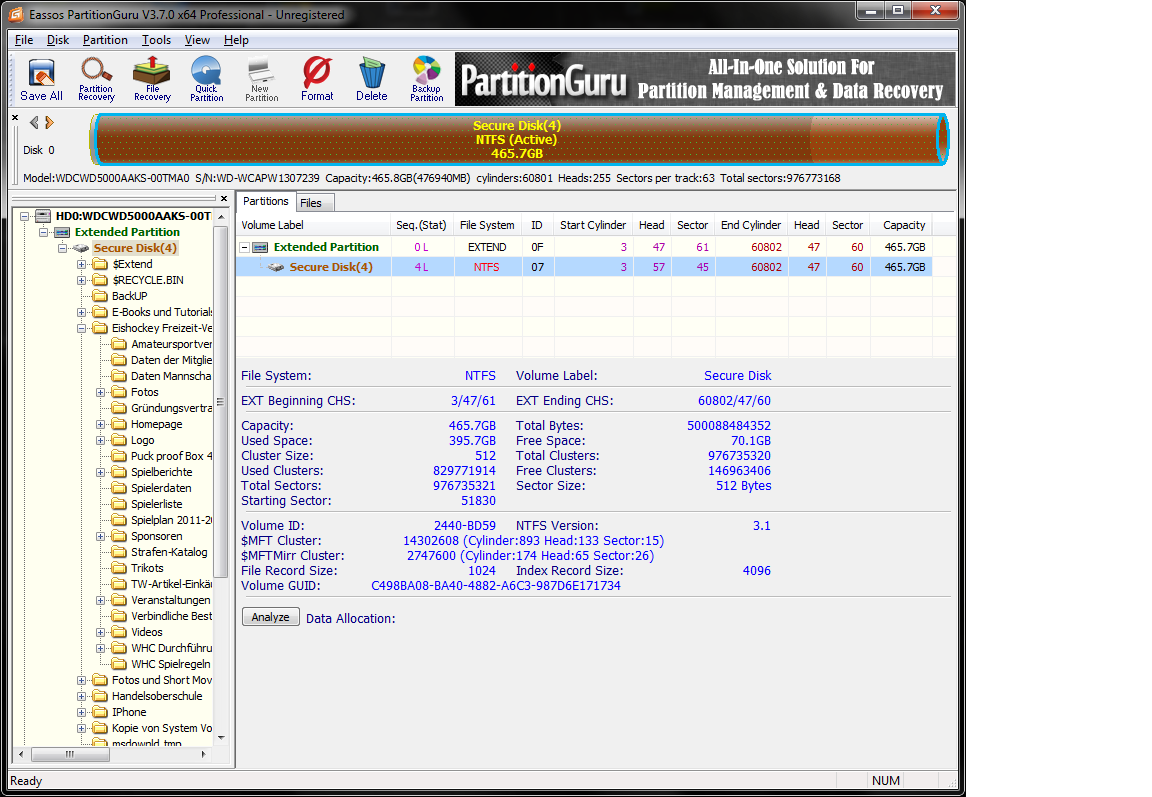The height and width of the screenshot is (797, 1152).
Task: Select the Spielerliste folder
Action: pyautogui.click(x=156, y=504)
